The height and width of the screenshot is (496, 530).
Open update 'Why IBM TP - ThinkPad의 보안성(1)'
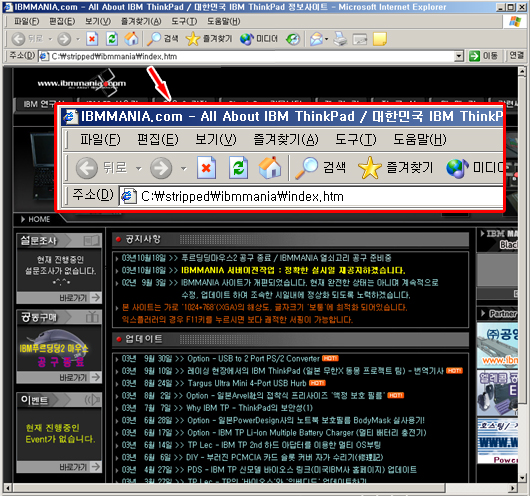[250, 408]
